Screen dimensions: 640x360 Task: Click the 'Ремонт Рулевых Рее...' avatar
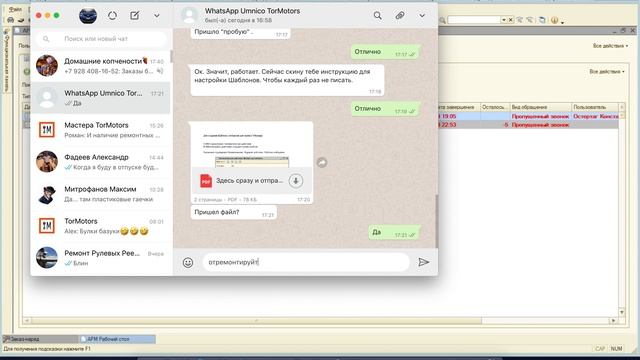(47, 258)
